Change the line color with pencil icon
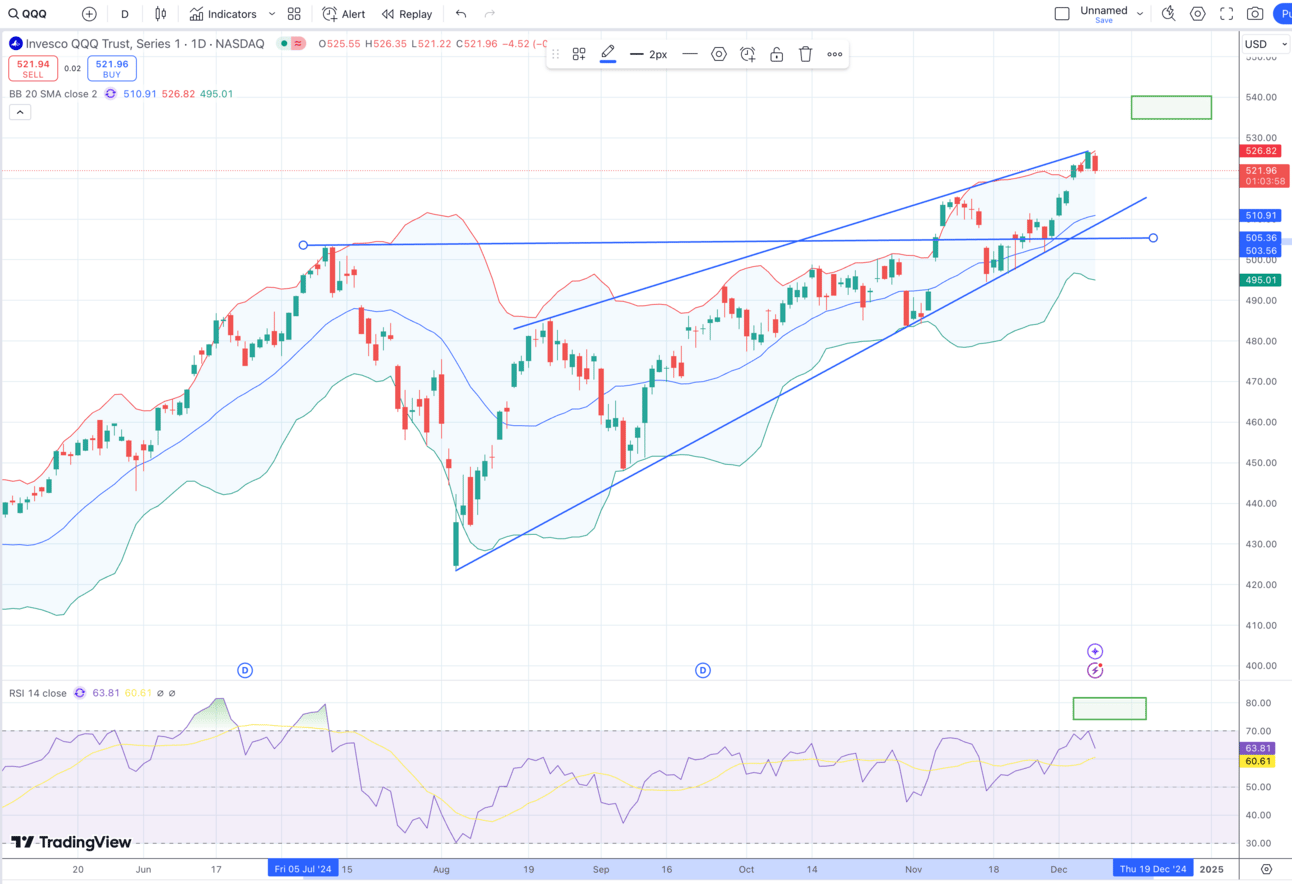Screen dimensions: 1292x884 click(608, 54)
